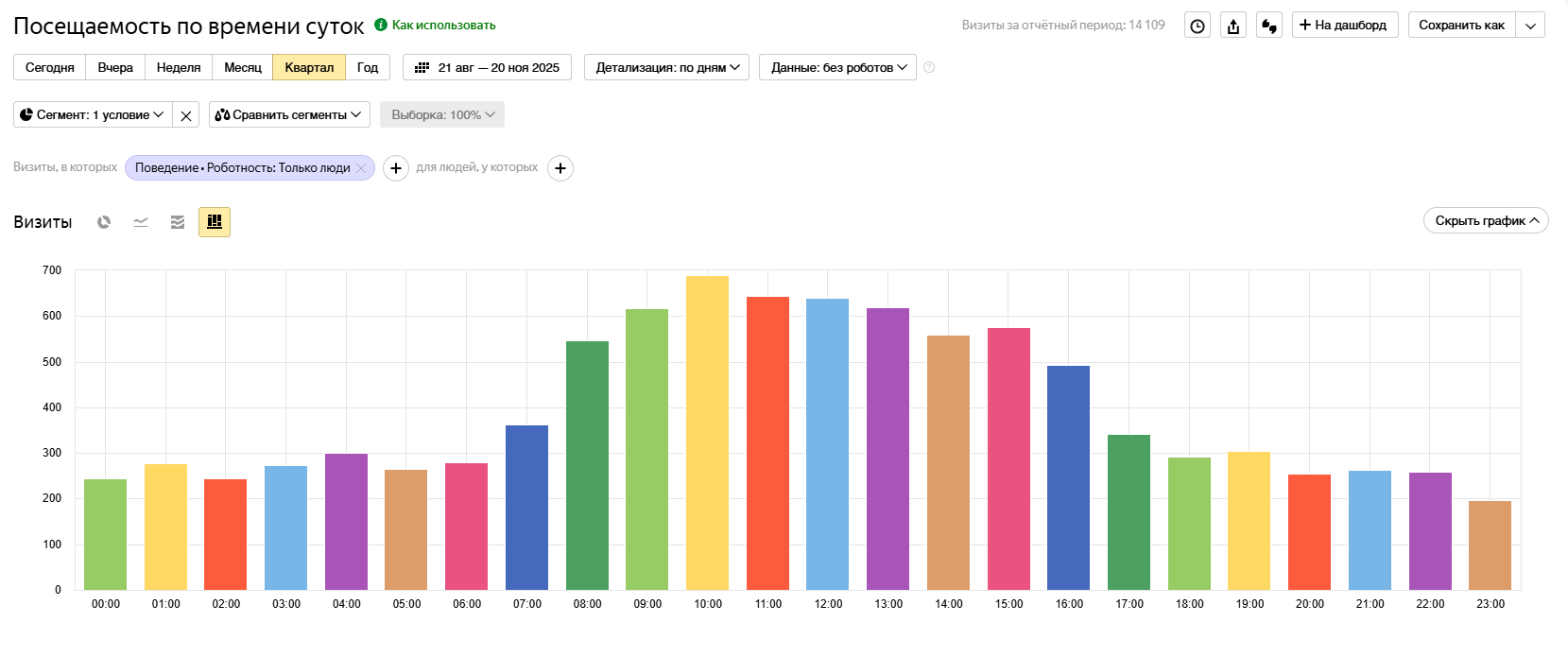Click the Визиты за отчётный период: 14 109 text

1063,26
